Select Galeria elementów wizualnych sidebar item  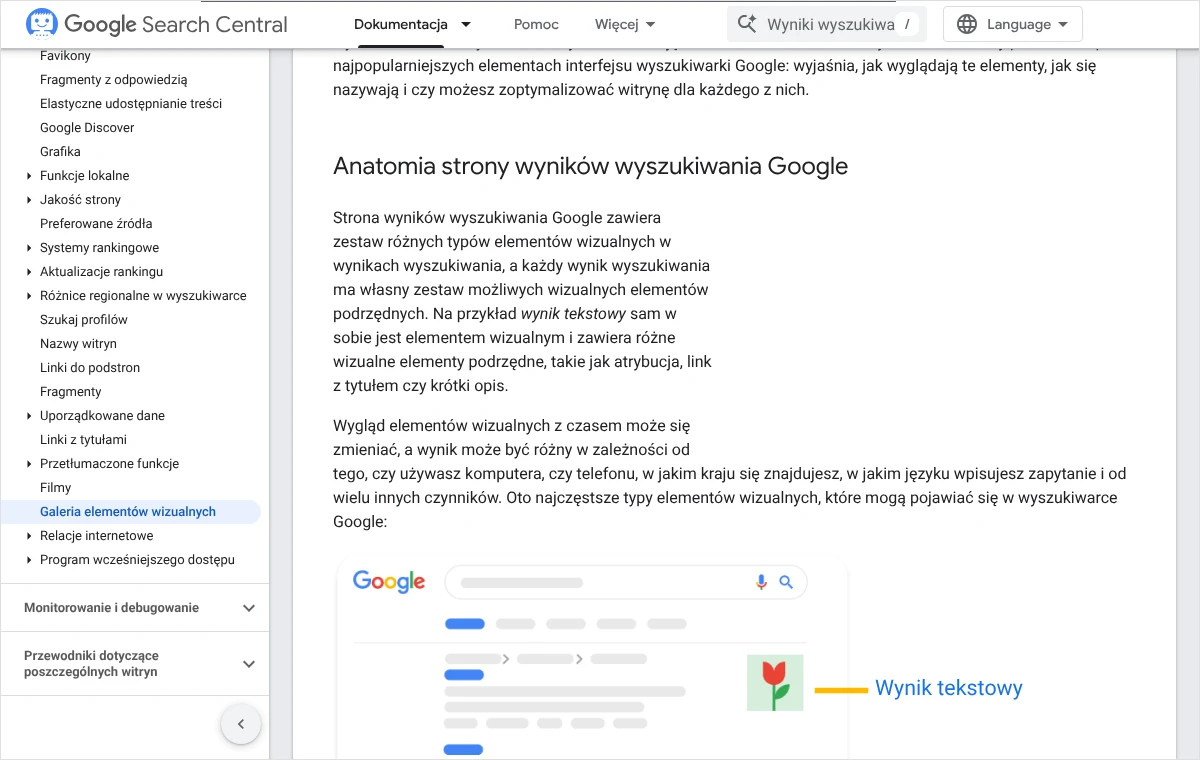[x=128, y=512]
